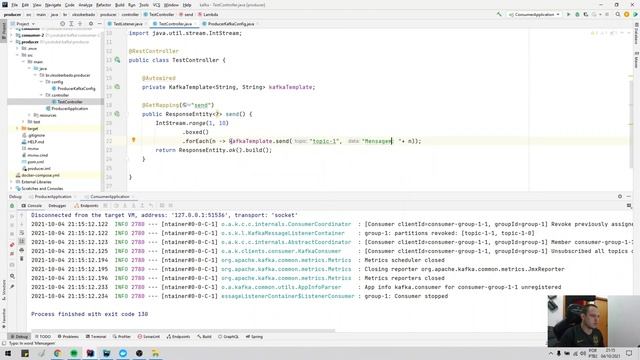Open Debug panel settings gear
The width and height of the screenshot is (640, 360).
pos(620,196)
